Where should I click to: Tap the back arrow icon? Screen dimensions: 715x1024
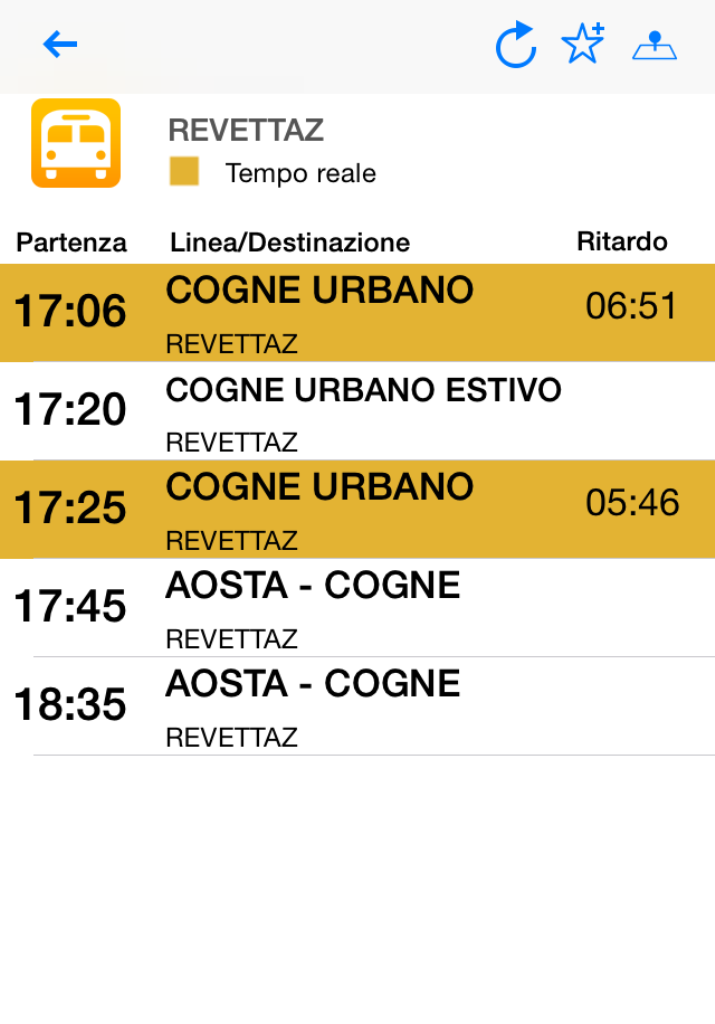[60, 44]
